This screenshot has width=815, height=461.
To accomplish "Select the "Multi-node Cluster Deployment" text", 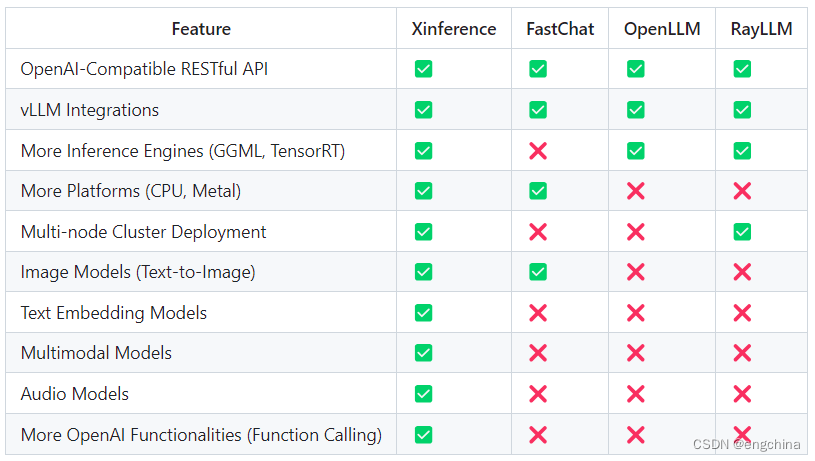I will pos(143,232).
